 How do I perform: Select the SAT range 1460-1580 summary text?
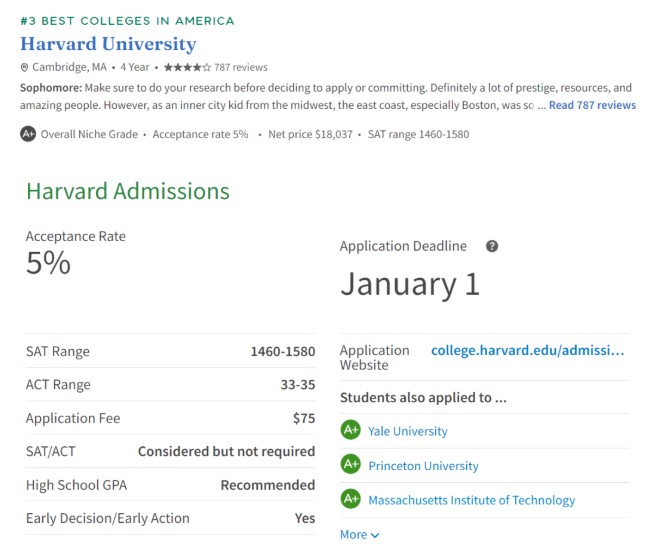[419, 134]
